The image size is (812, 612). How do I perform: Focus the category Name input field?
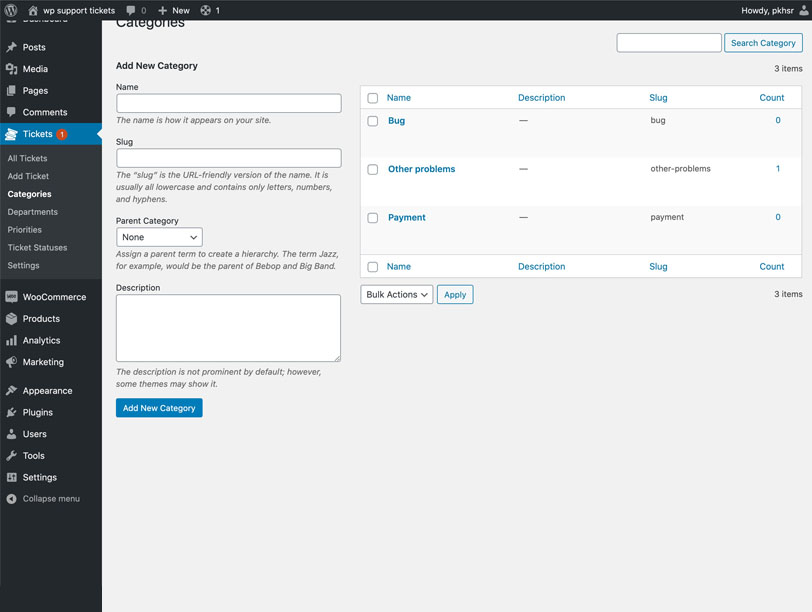click(x=228, y=103)
